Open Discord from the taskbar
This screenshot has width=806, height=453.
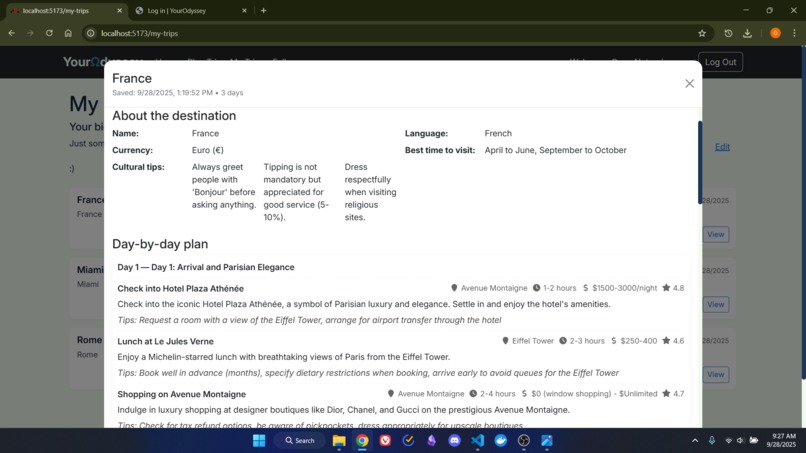coord(454,441)
